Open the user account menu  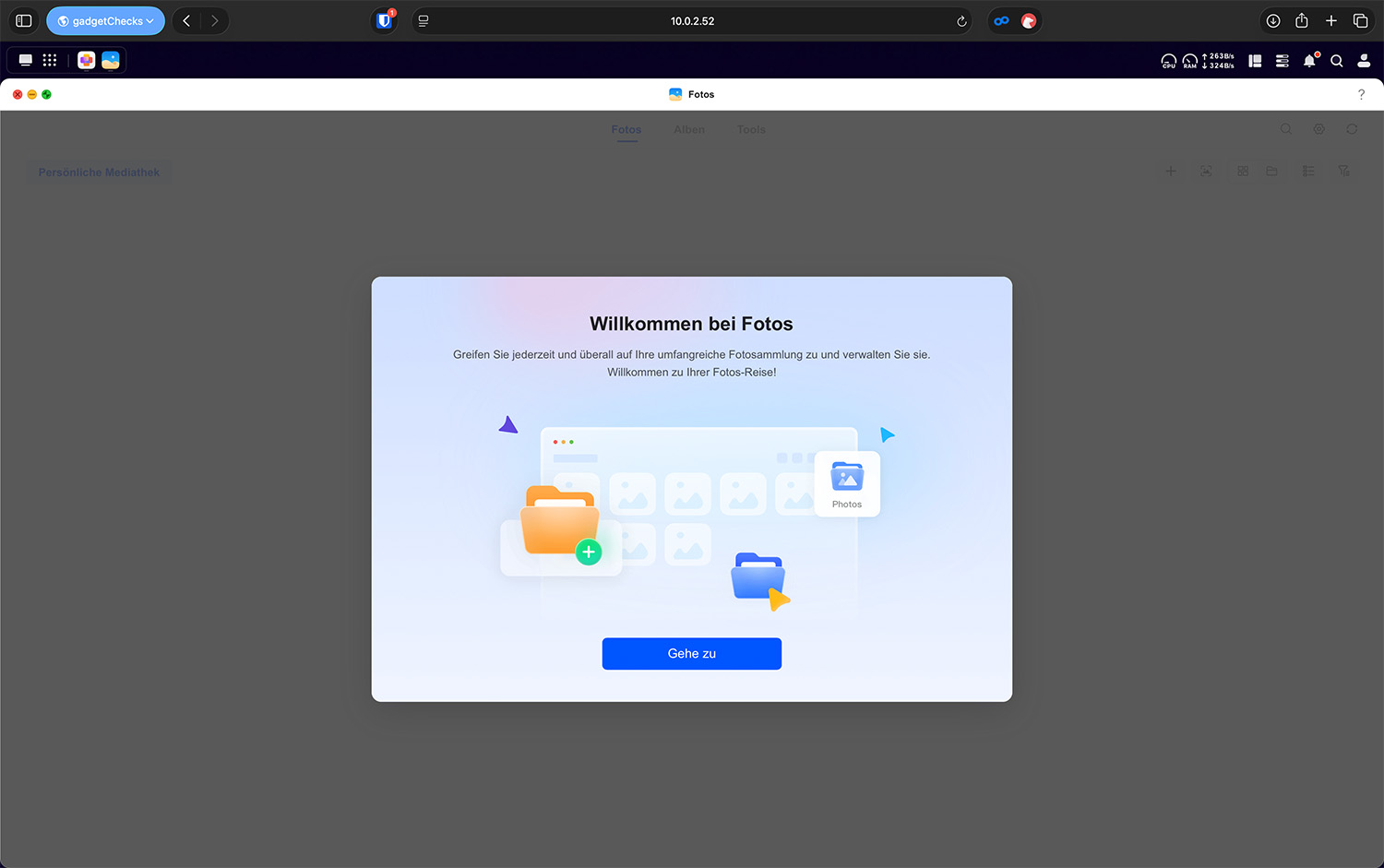pyautogui.click(x=1364, y=61)
